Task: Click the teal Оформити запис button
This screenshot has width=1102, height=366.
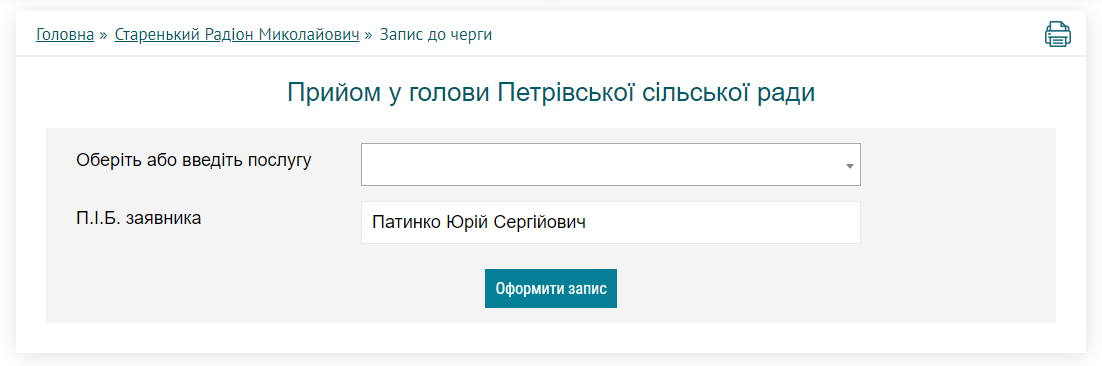Action: click(551, 289)
